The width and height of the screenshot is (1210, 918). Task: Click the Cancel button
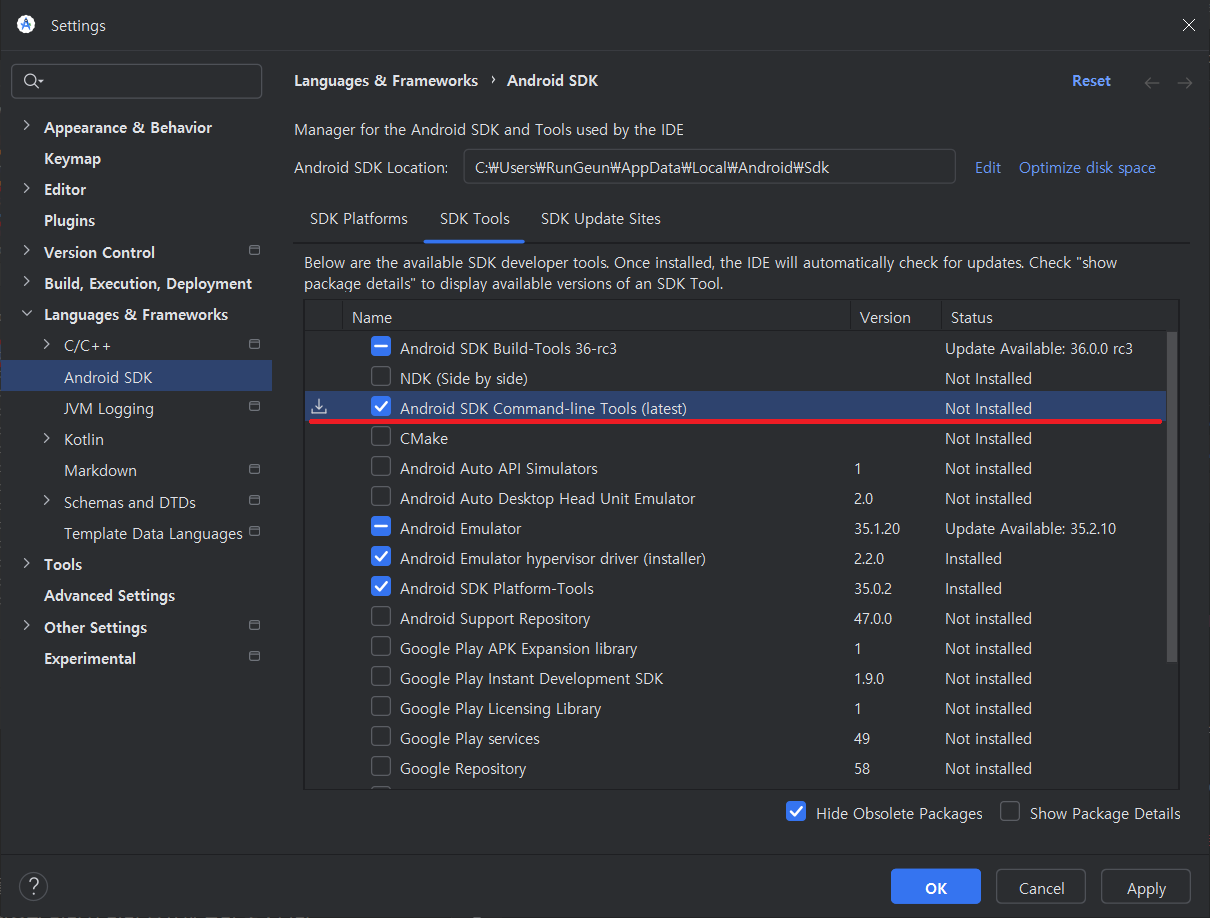1041,888
